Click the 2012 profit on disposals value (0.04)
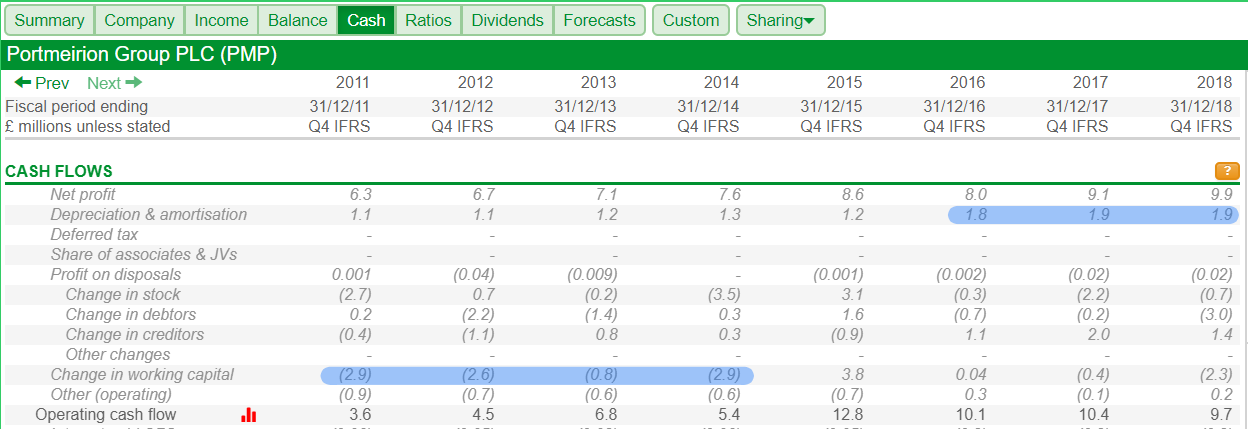 (x=473, y=274)
